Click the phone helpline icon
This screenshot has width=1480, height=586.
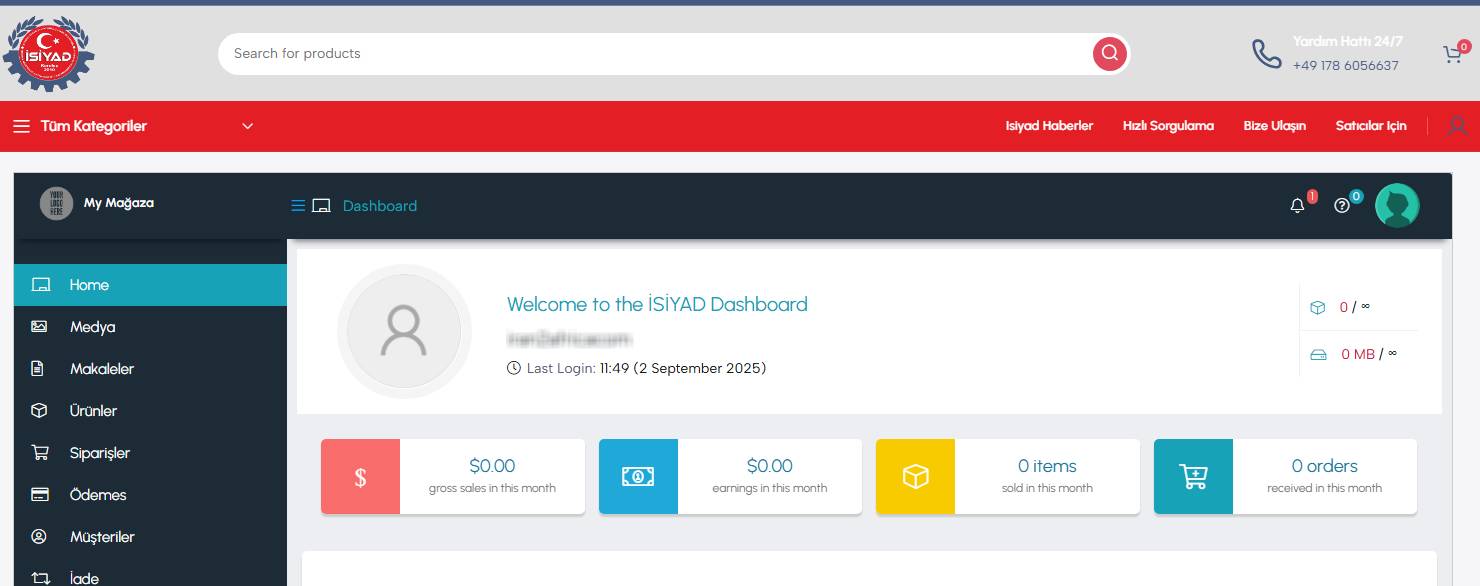[1266, 54]
